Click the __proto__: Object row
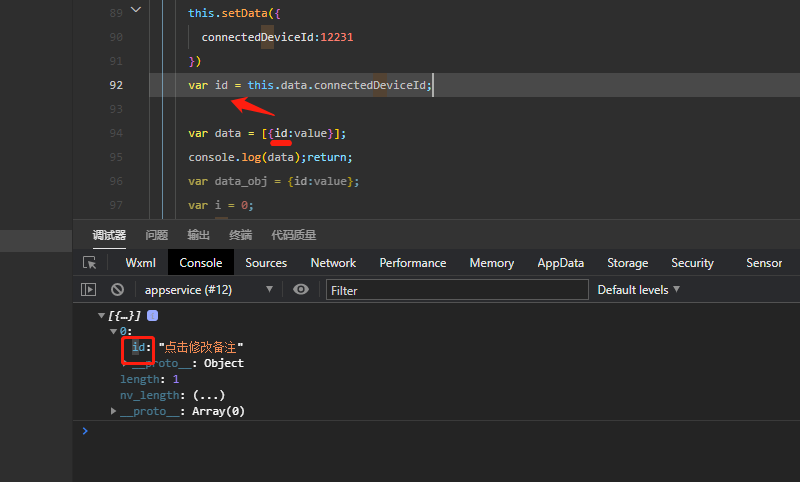800x482 pixels. [x=187, y=364]
